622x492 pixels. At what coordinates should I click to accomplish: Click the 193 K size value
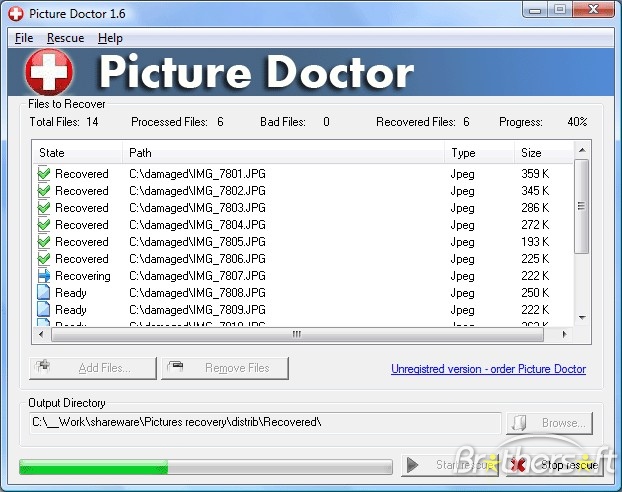[x=535, y=242]
